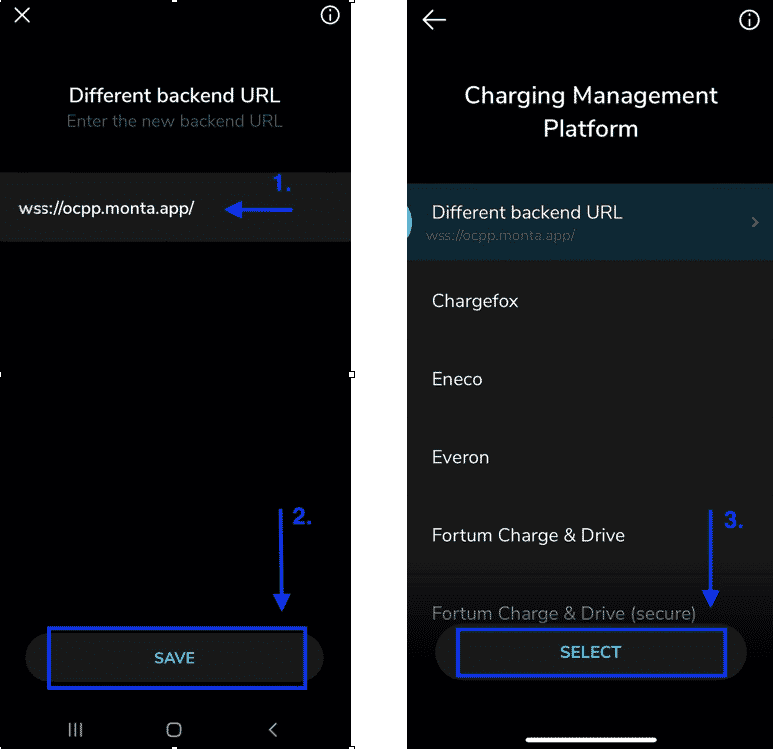This screenshot has width=773, height=749.
Task: Open chevron beside Different backend URL
Action: tap(755, 222)
